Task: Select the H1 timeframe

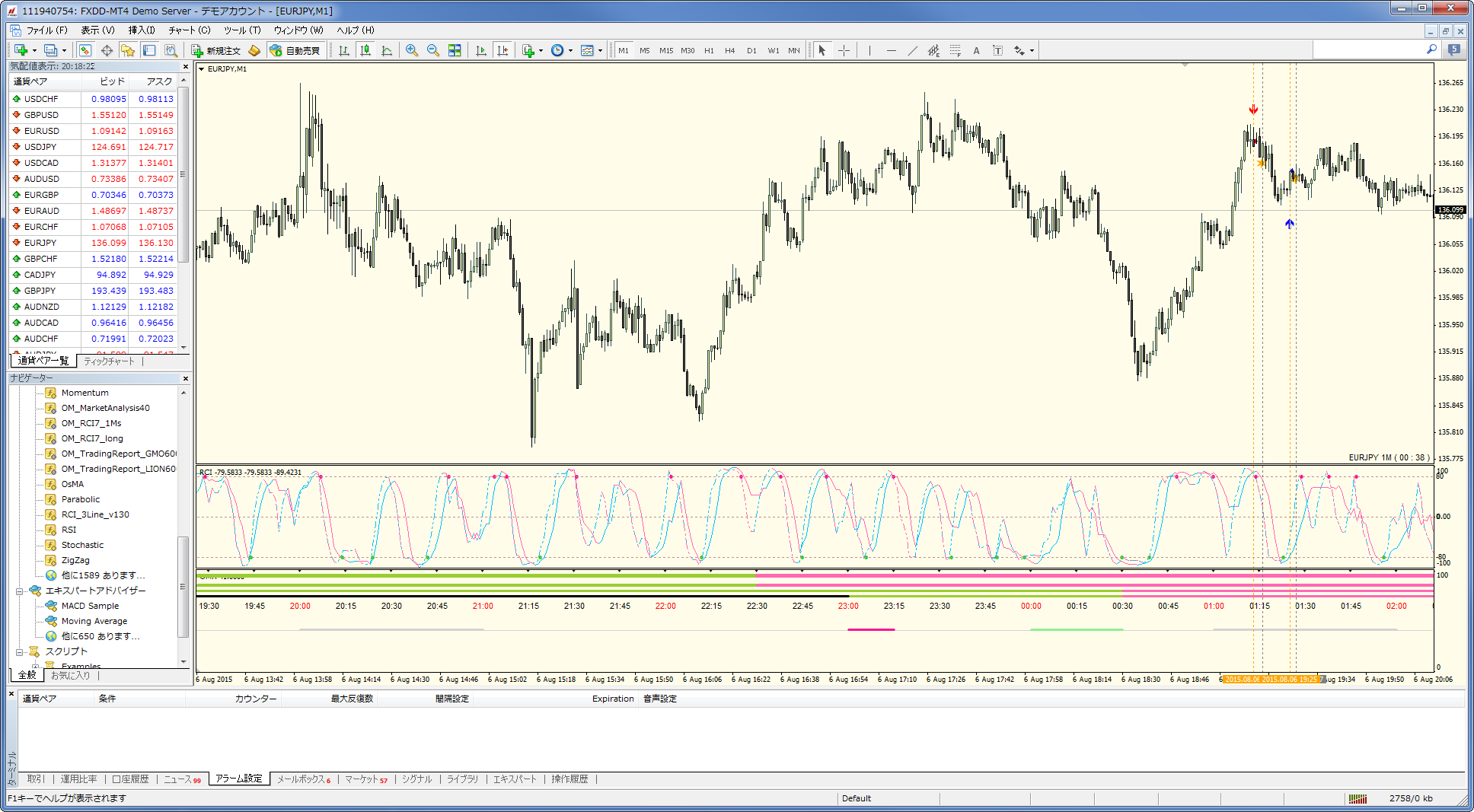Action: pos(709,50)
